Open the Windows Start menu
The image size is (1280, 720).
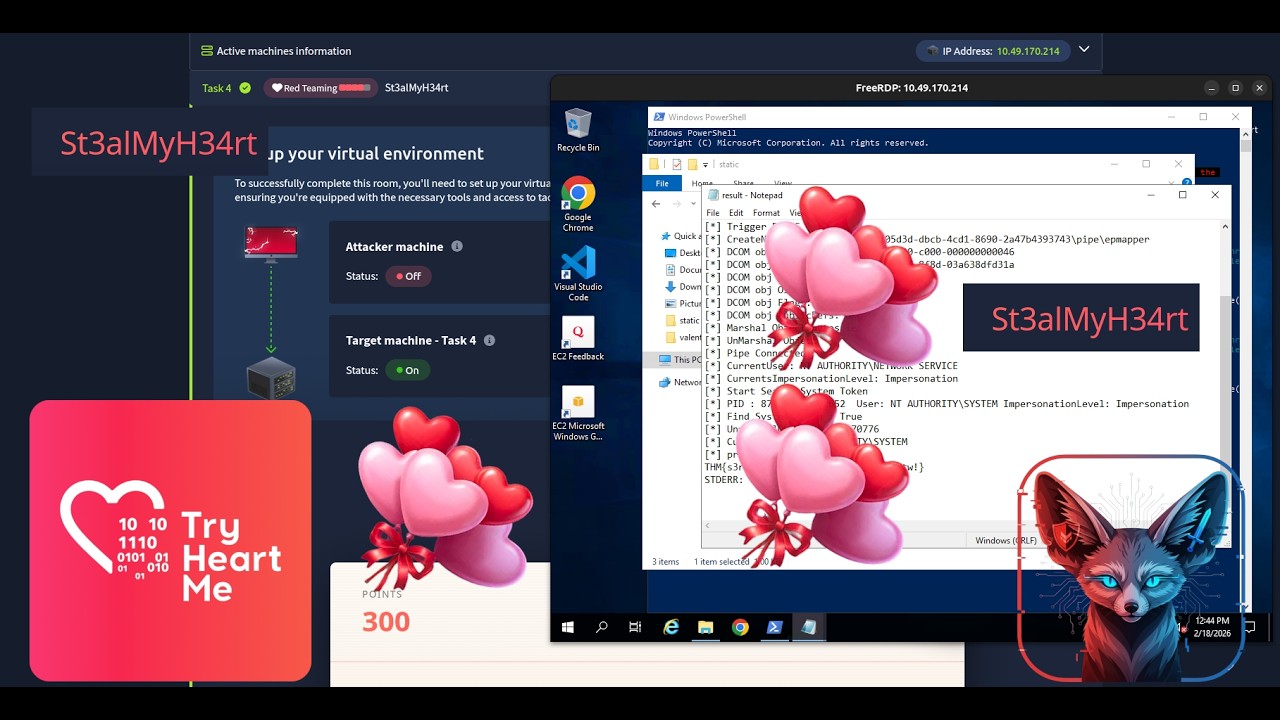click(x=568, y=627)
